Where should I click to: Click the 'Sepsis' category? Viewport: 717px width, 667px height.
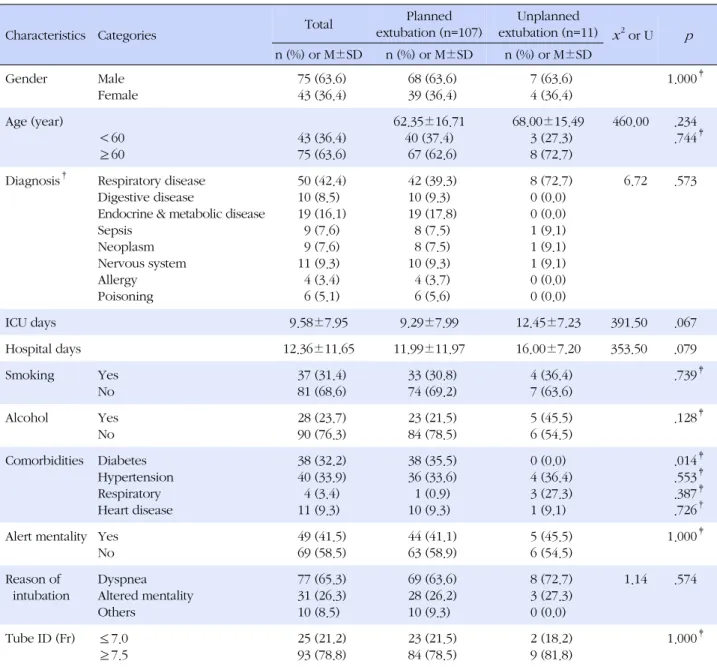click(115, 230)
